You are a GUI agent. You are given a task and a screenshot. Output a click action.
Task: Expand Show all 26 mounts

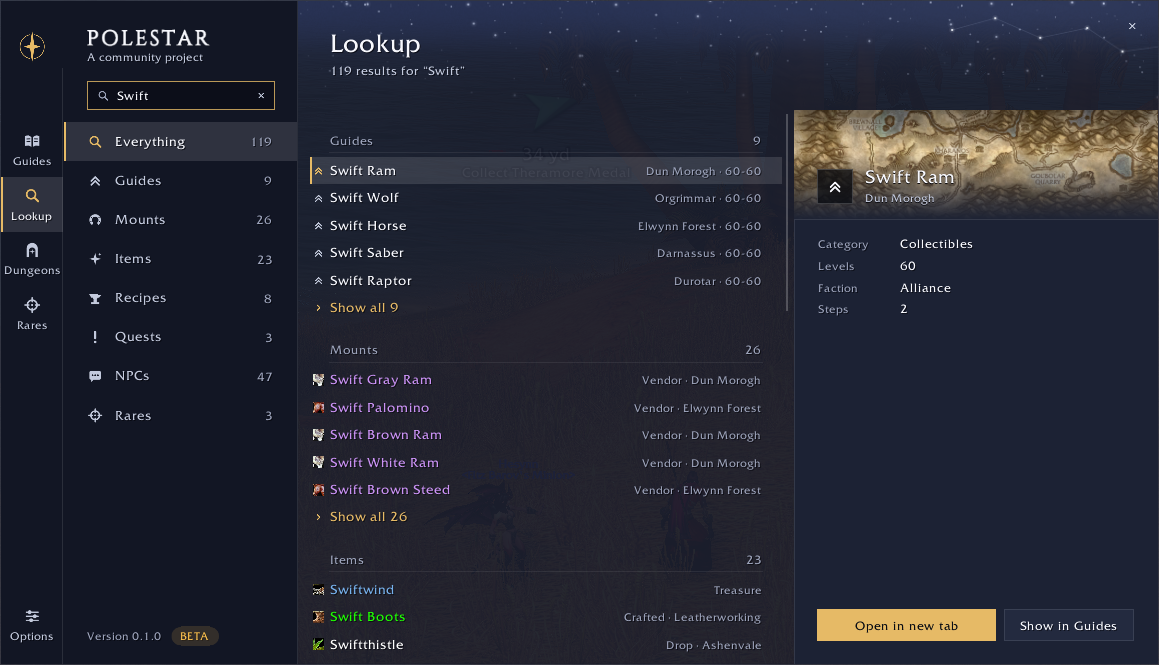368,516
